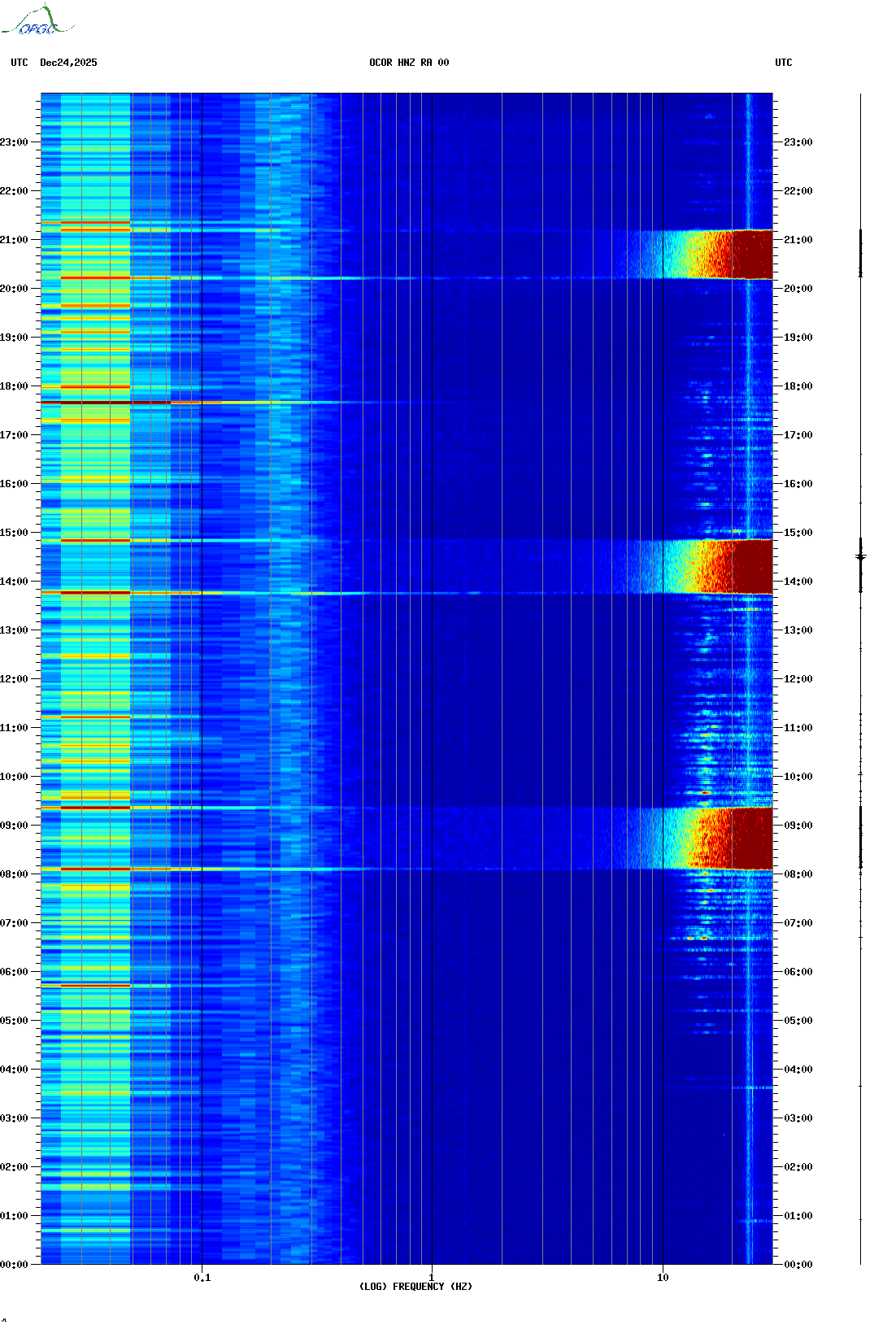Click the 10 Hz frequency tick label
The height and width of the screenshot is (1329, 896).
click(663, 1278)
